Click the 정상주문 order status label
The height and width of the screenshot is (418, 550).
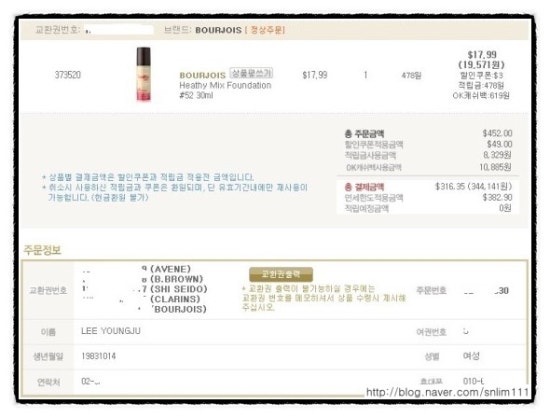click(265, 30)
